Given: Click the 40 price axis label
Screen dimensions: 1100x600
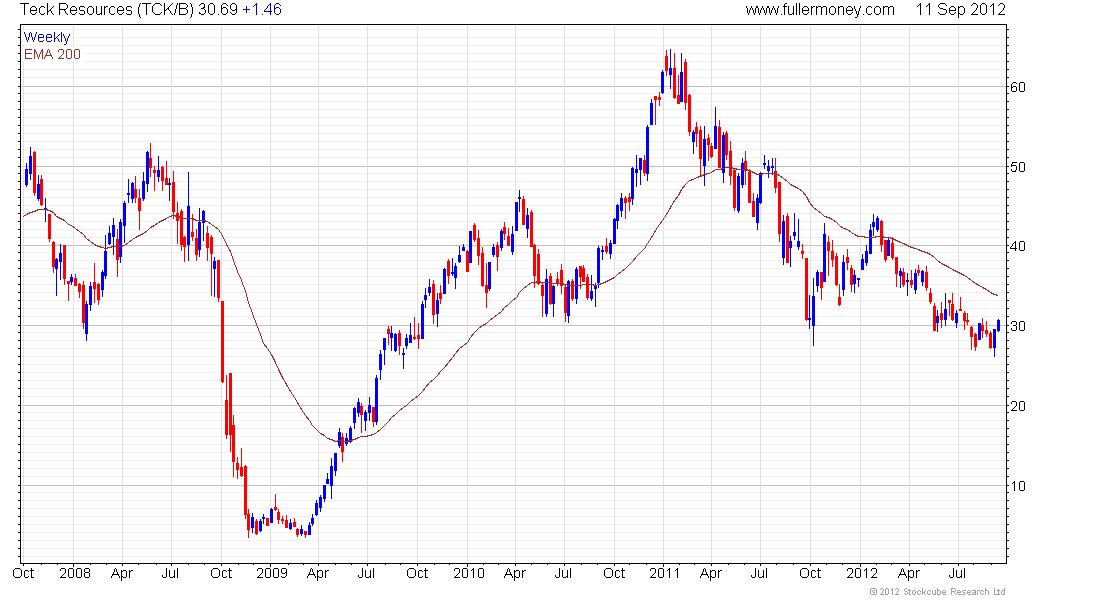Looking at the screenshot, I should tap(1017, 246).
